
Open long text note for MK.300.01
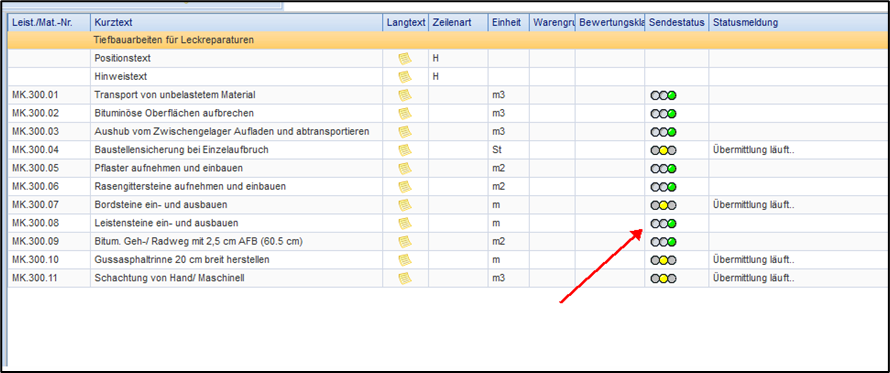(x=405, y=95)
